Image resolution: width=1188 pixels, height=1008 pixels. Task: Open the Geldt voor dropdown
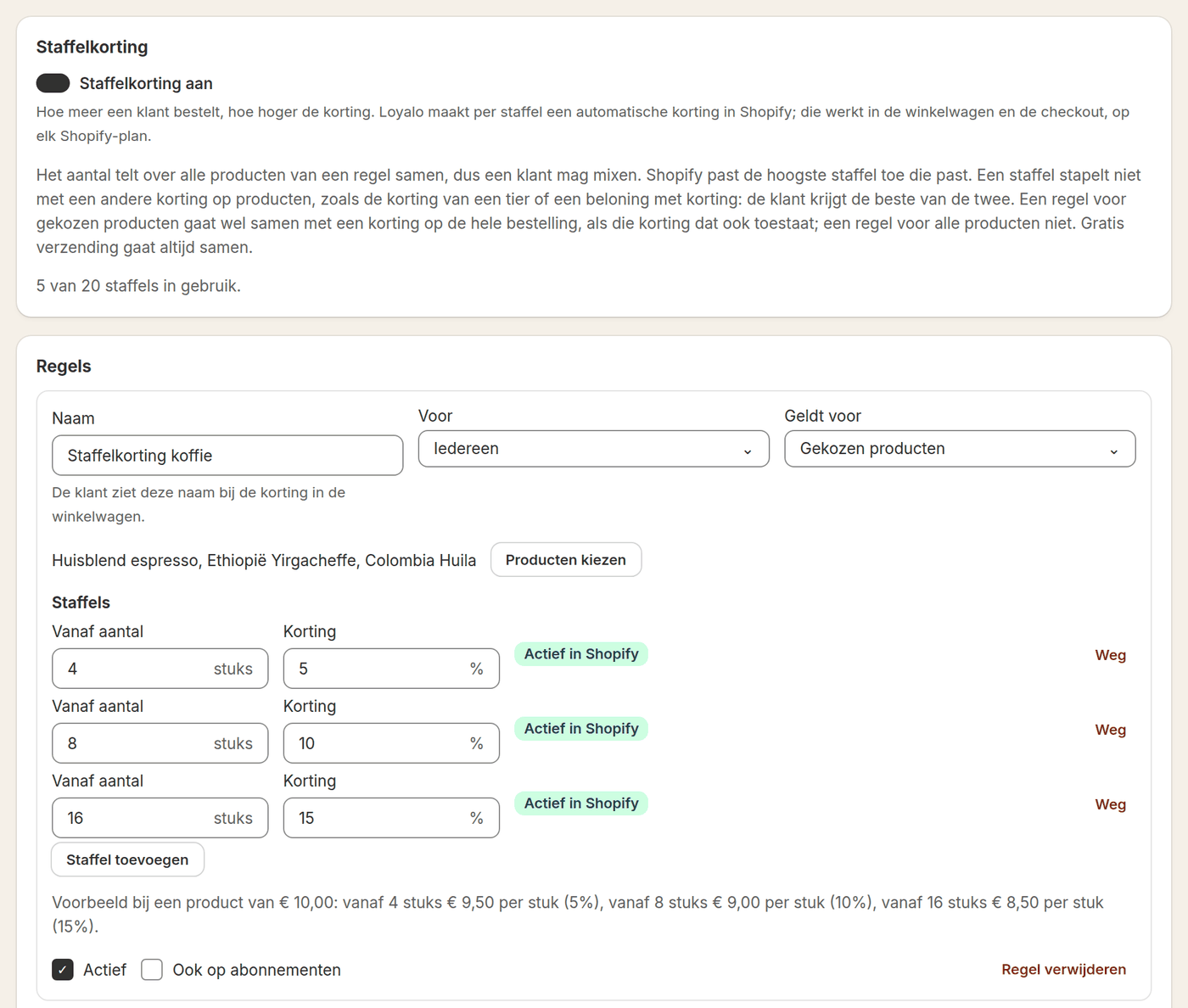(960, 449)
